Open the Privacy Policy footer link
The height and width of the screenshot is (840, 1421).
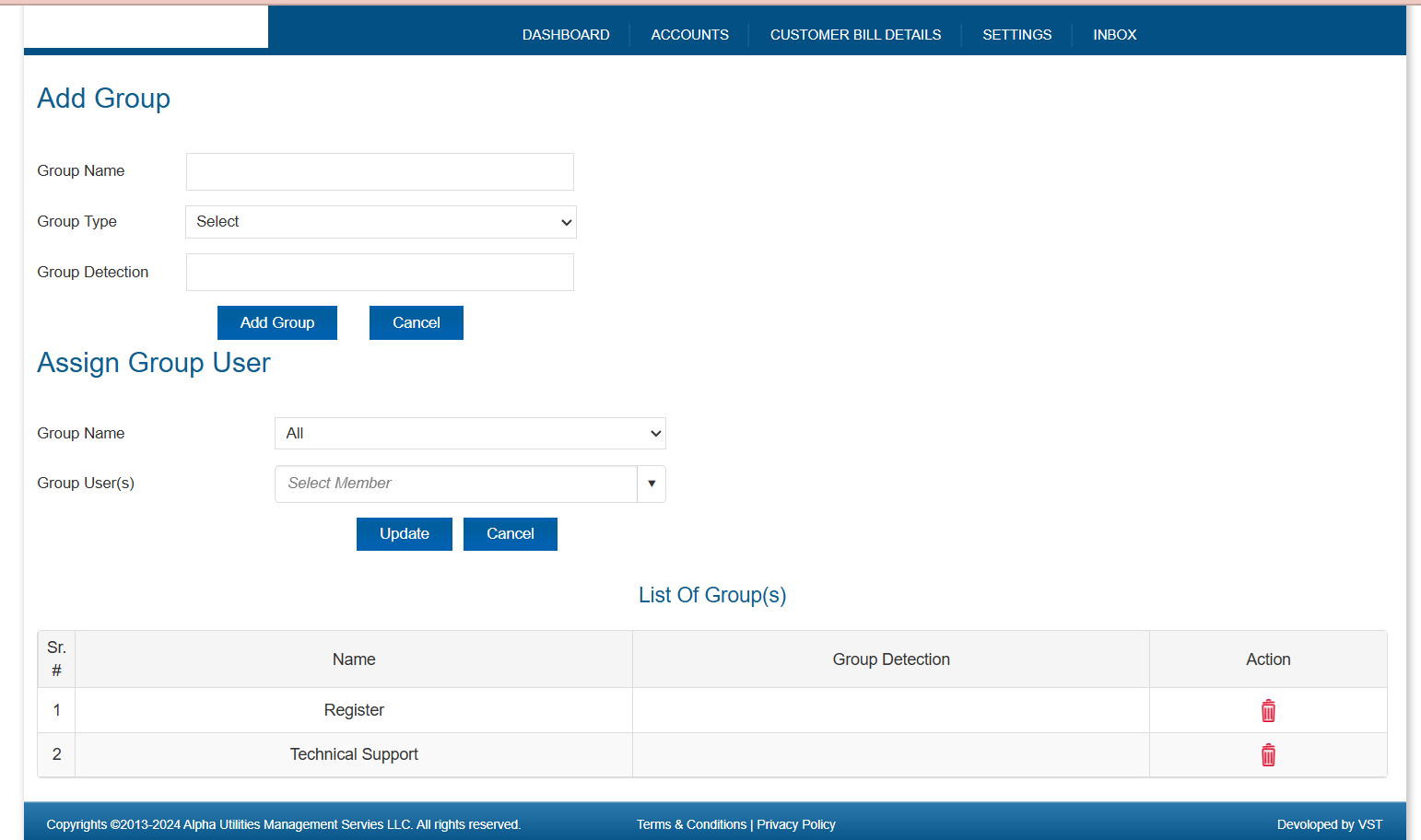796,824
